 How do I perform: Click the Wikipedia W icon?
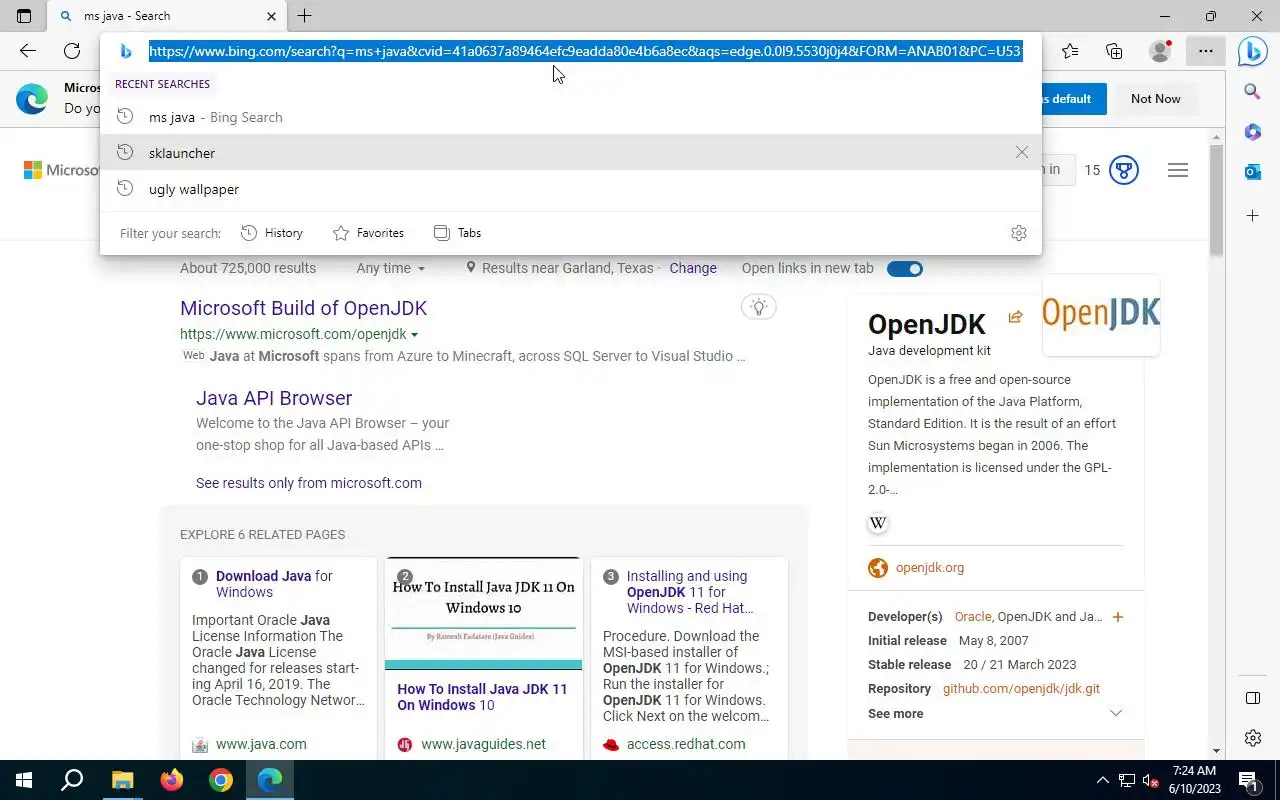point(878,523)
